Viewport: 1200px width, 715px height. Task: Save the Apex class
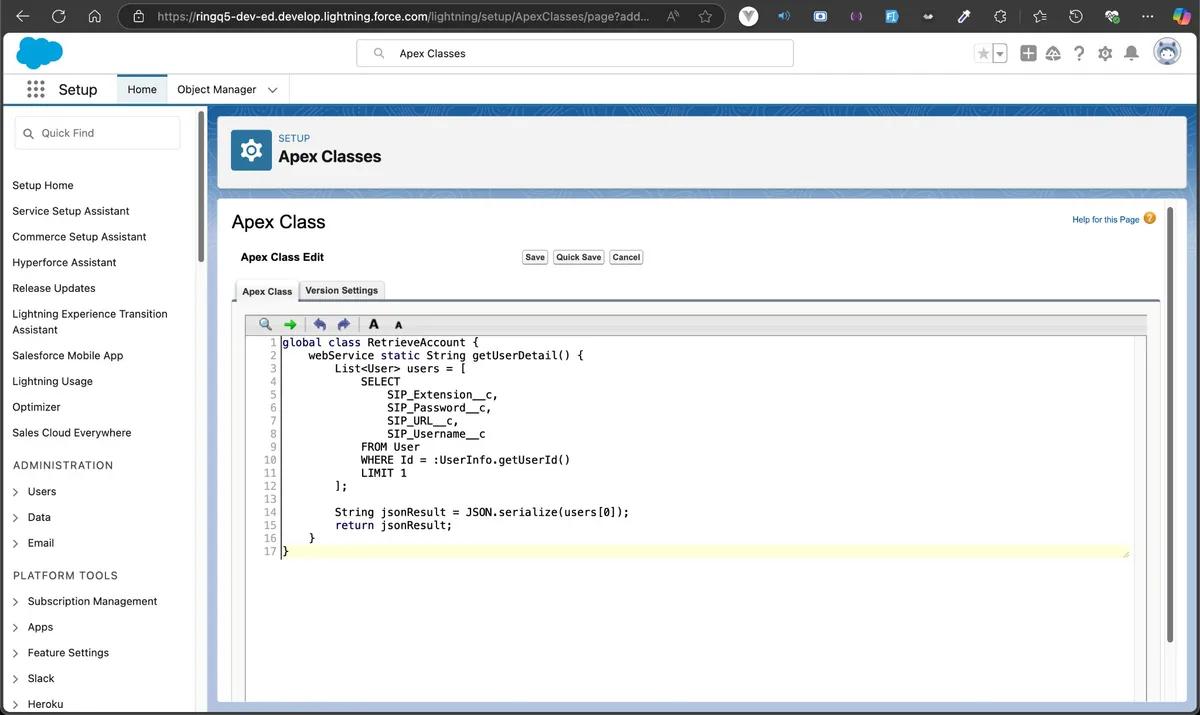tap(535, 257)
